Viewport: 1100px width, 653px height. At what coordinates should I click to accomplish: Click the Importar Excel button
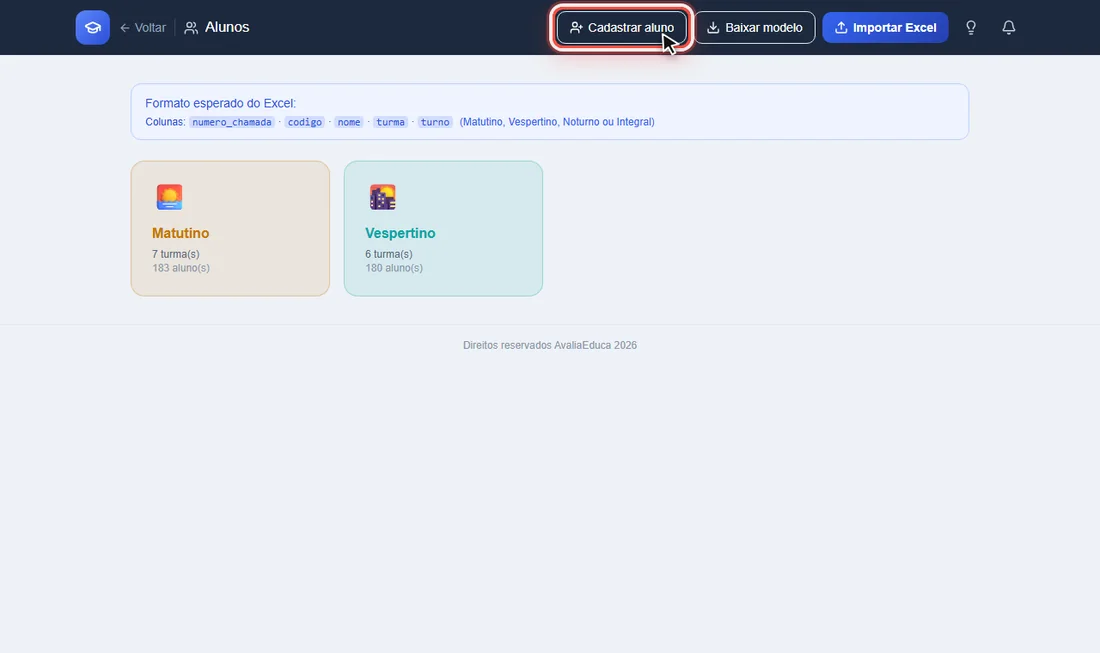[x=885, y=27]
